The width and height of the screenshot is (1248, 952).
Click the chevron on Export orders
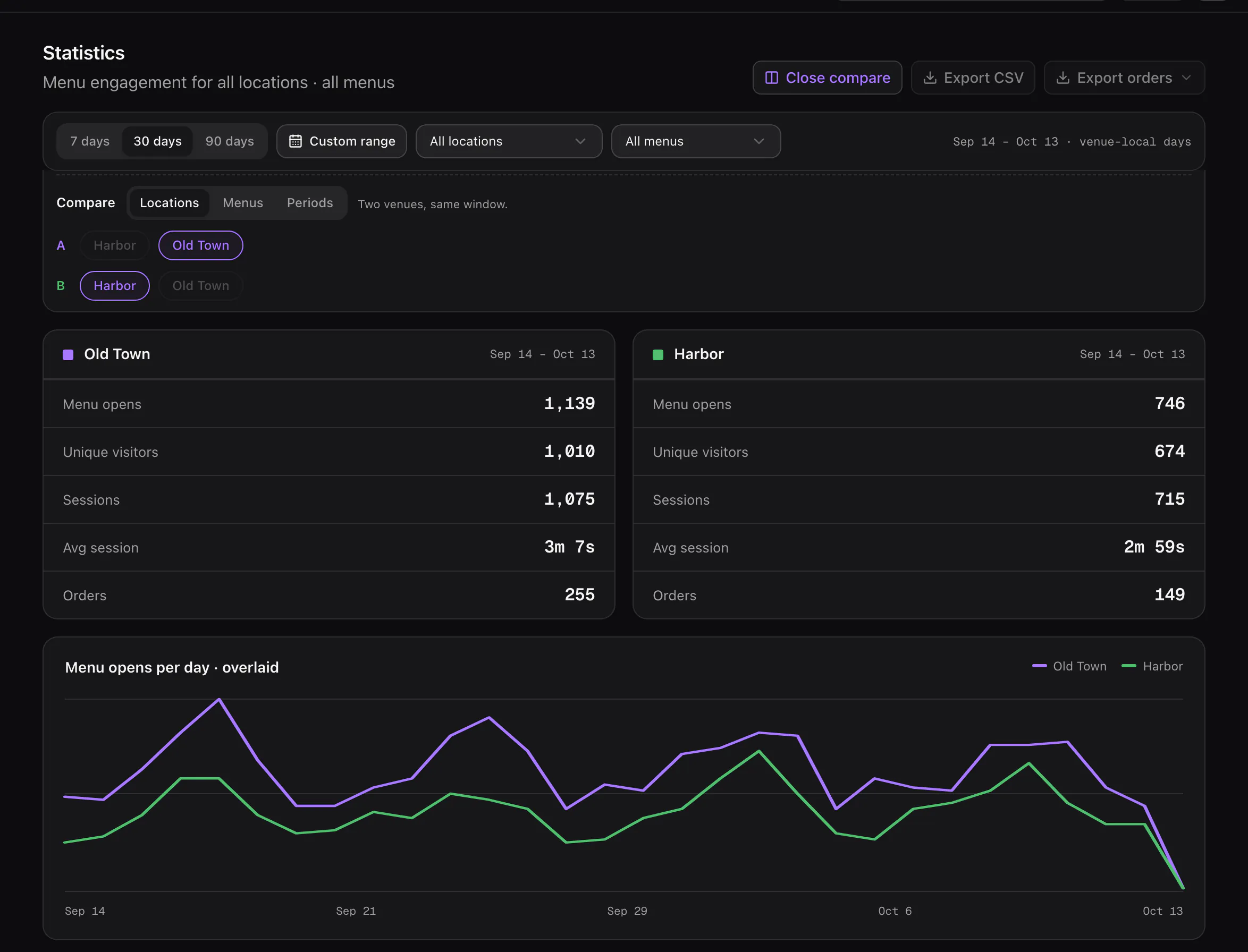pos(1186,78)
